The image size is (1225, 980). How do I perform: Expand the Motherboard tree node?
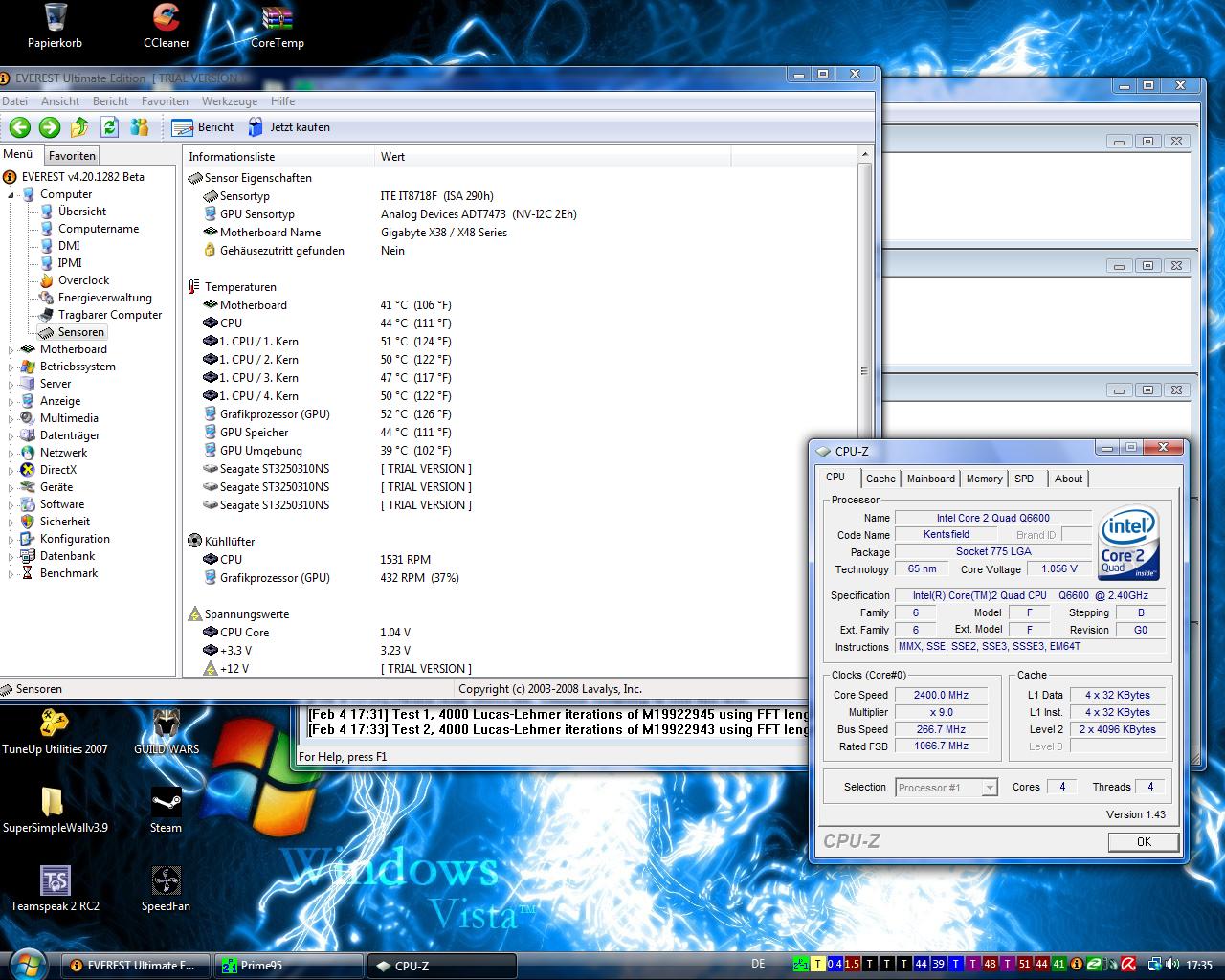pos(11,350)
